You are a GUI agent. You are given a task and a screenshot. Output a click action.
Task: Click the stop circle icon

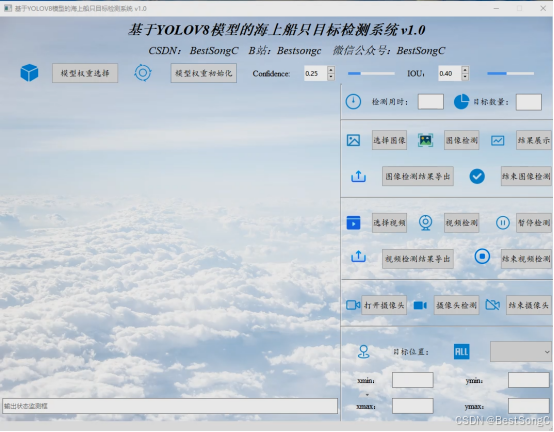(482, 256)
